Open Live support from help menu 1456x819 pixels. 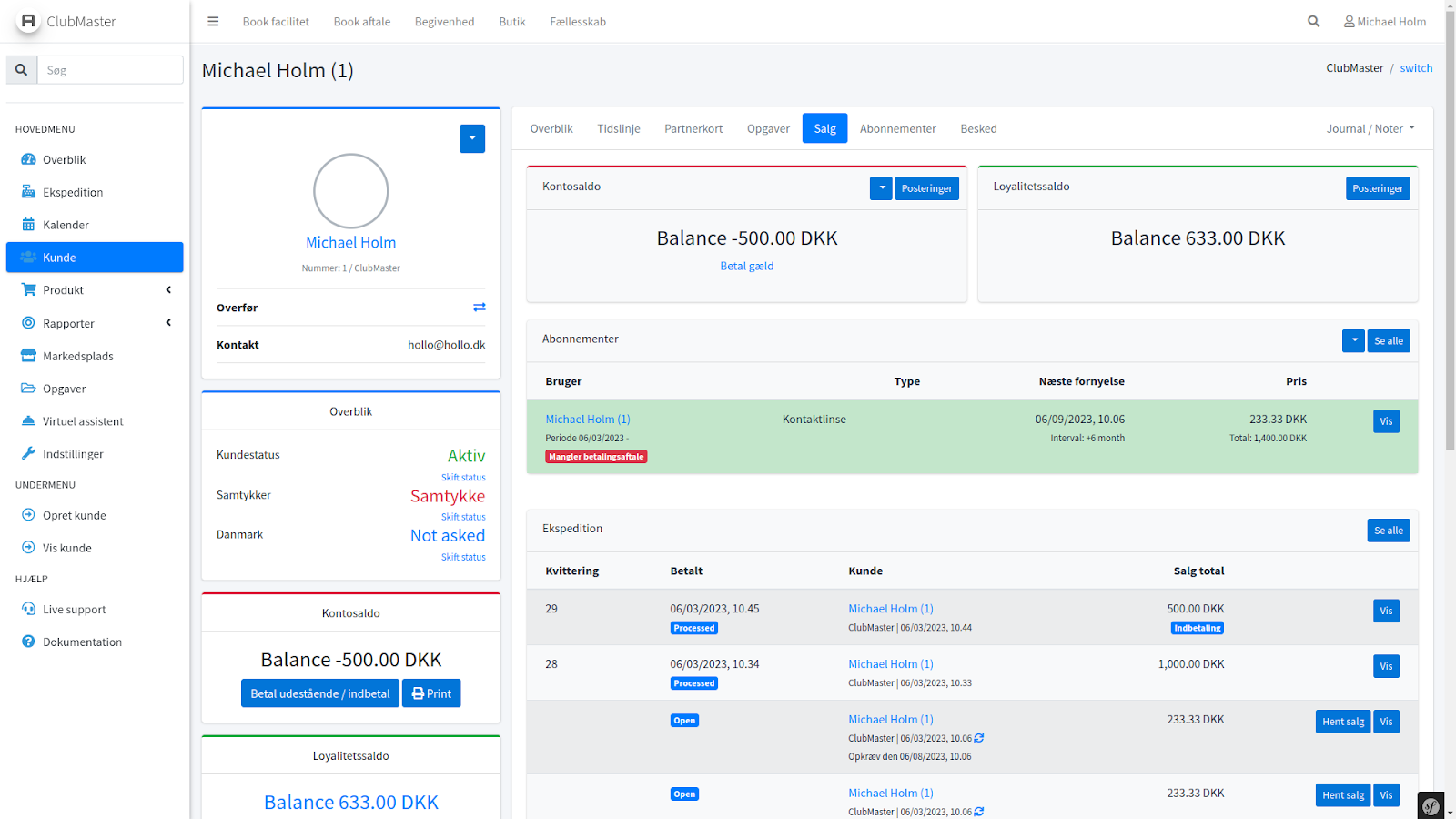pyautogui.click(x=74, y=610)
